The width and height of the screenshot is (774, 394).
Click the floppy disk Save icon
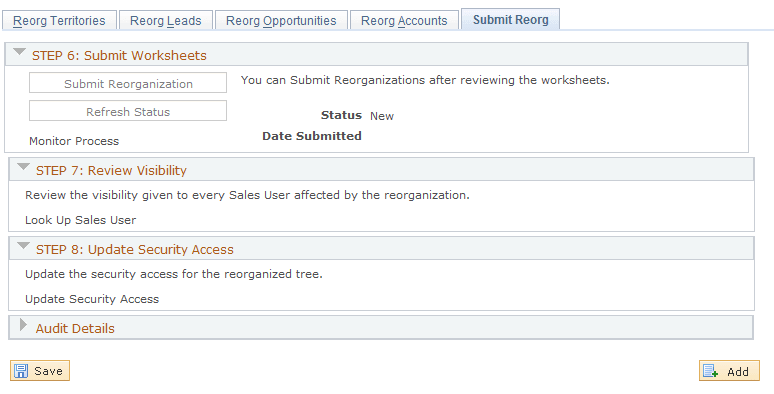(21, 371)
